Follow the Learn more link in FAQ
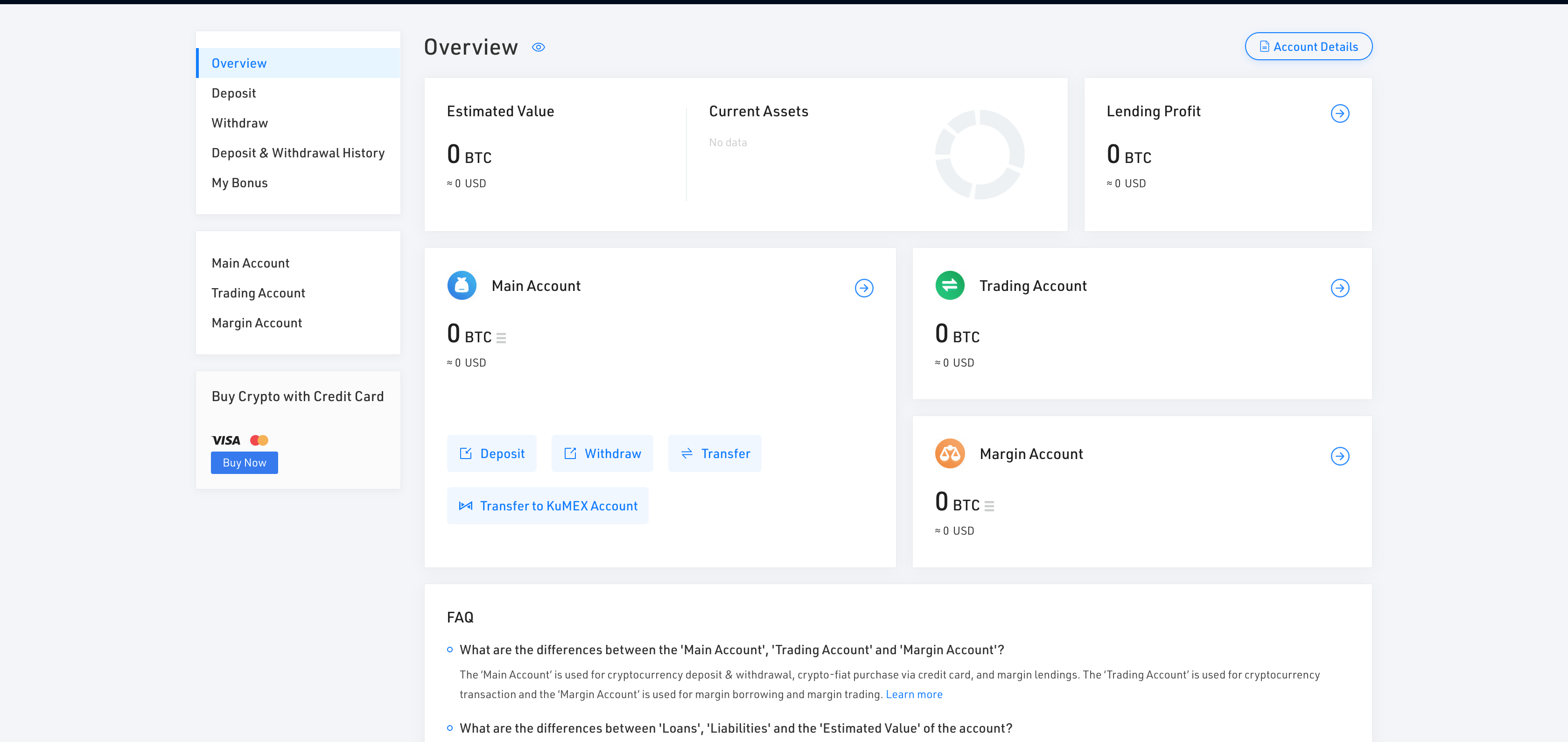The image size is (1568, 742). click(x=914, y=694)
